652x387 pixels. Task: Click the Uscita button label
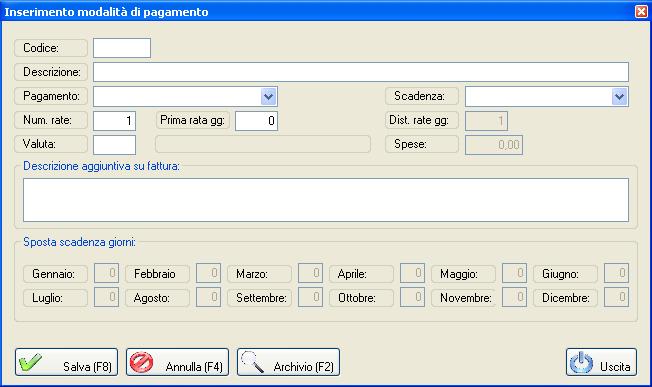click(x=615, y=367)
